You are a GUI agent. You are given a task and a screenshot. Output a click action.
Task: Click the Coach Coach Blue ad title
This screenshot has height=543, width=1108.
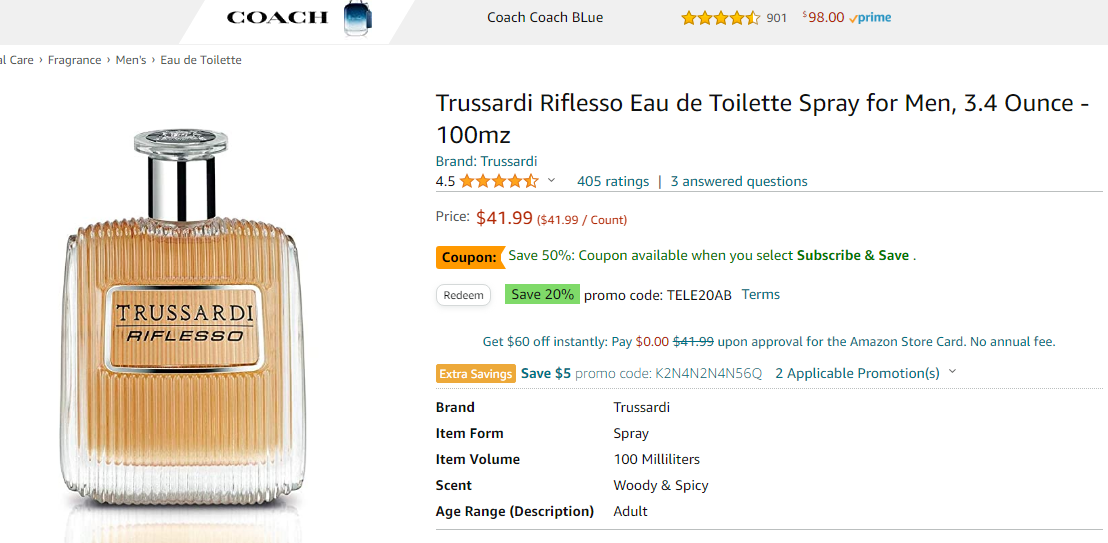[x=545, y=17]
